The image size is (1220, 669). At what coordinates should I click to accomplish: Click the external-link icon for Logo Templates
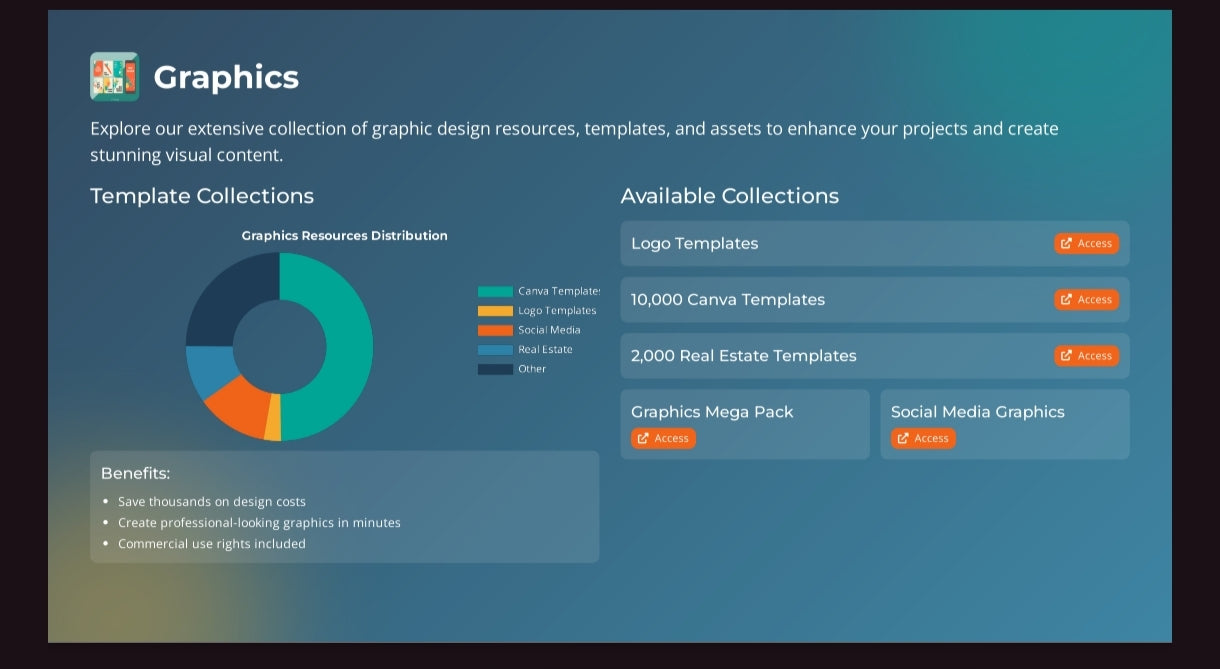tap(1066, 243)
